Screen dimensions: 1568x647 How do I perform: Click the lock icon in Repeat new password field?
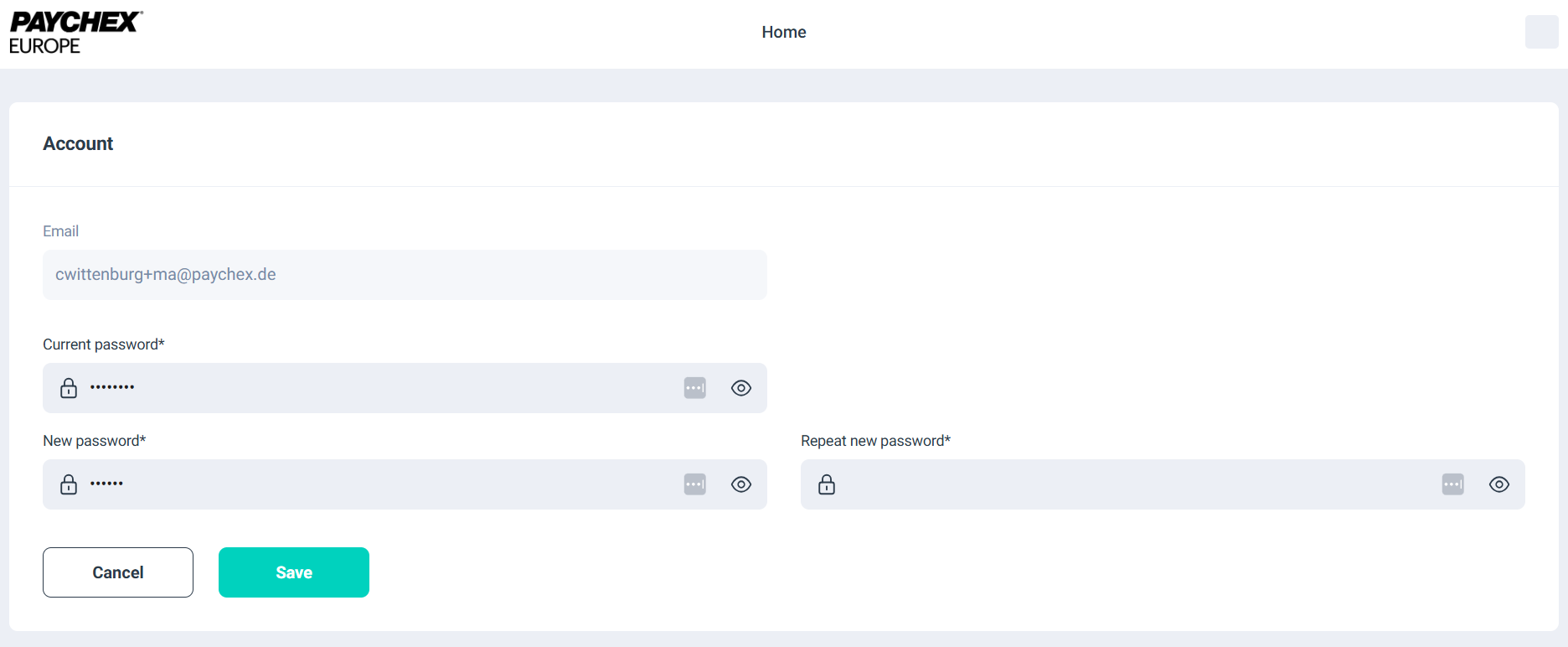point(827,484)
